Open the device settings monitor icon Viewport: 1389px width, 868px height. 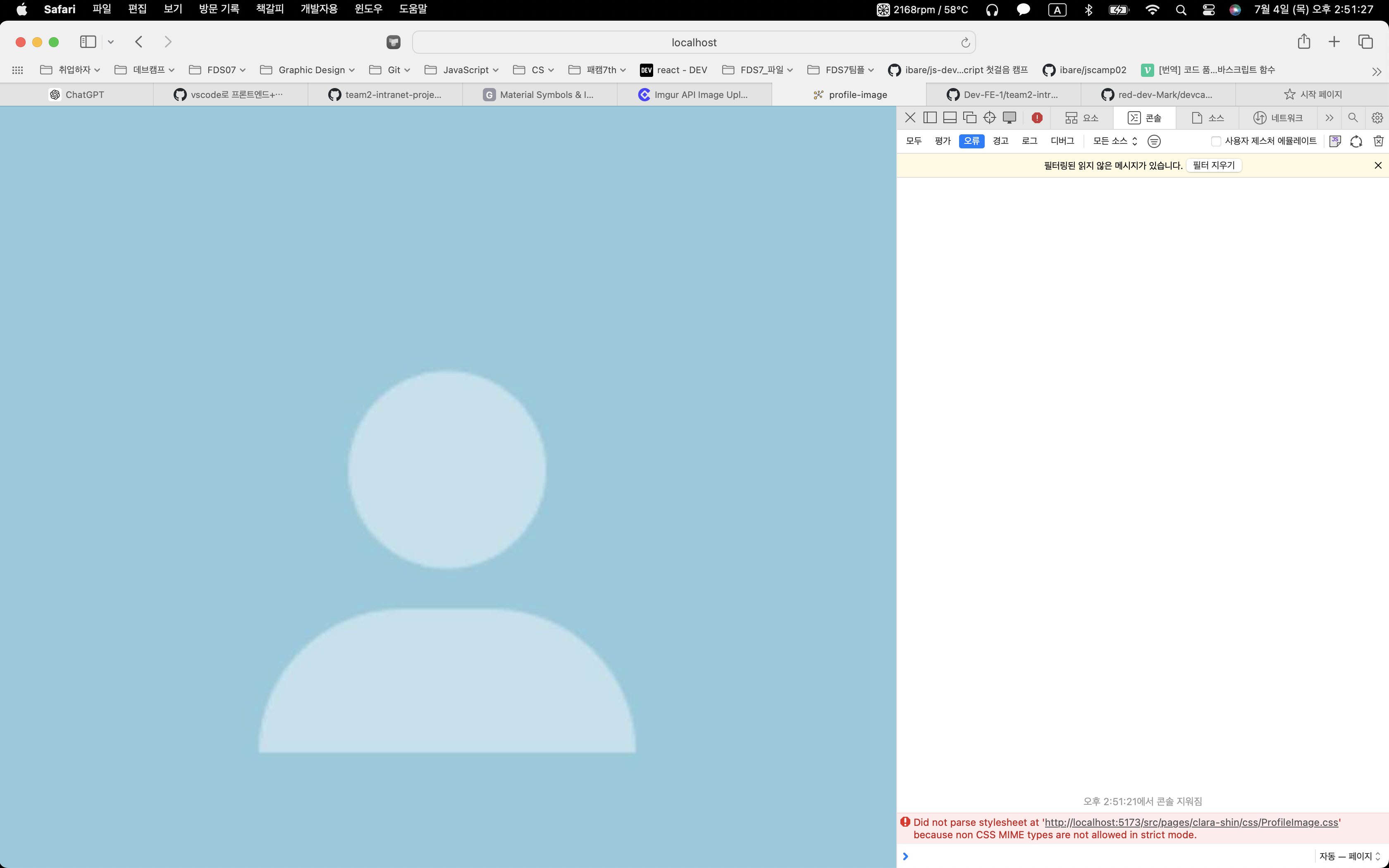point(1010,118)
